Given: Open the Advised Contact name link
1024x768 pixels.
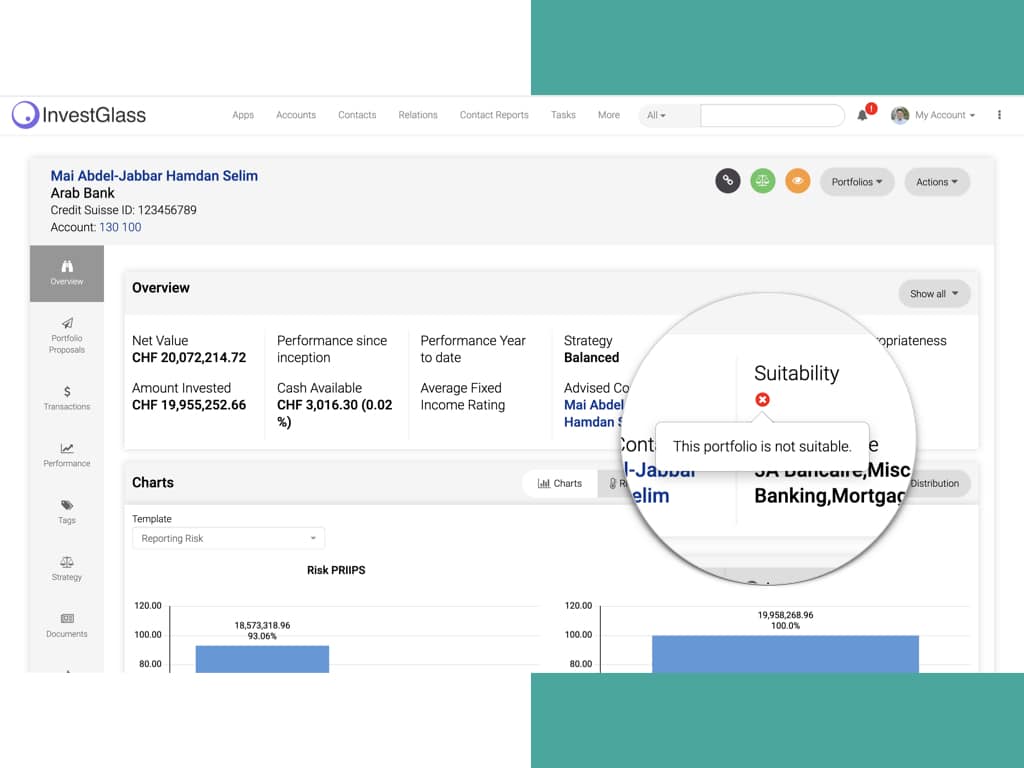Looking at the screenshot, I should pos(594,413).
